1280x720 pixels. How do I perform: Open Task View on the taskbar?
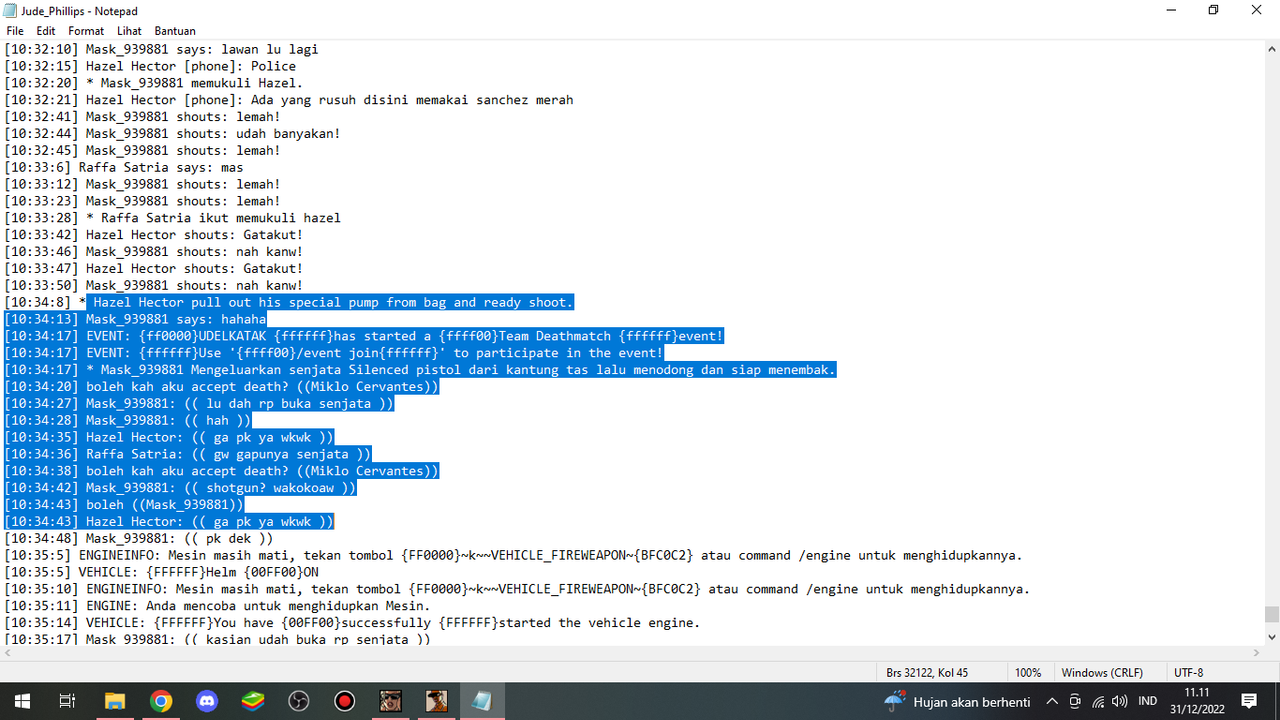point(67,701)
